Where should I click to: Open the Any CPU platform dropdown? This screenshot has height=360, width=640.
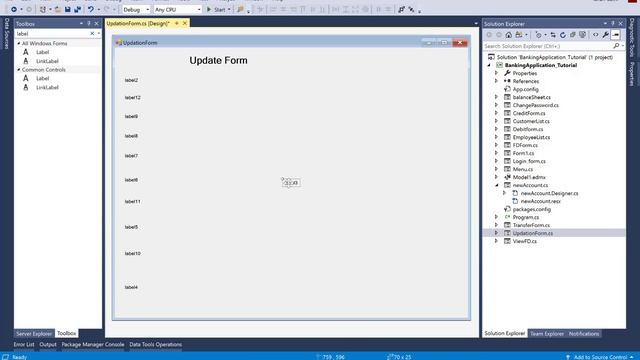[178, 9]
